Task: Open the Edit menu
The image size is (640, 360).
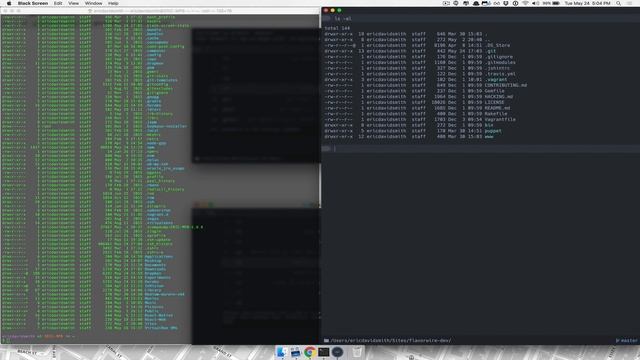Action: 58,3
